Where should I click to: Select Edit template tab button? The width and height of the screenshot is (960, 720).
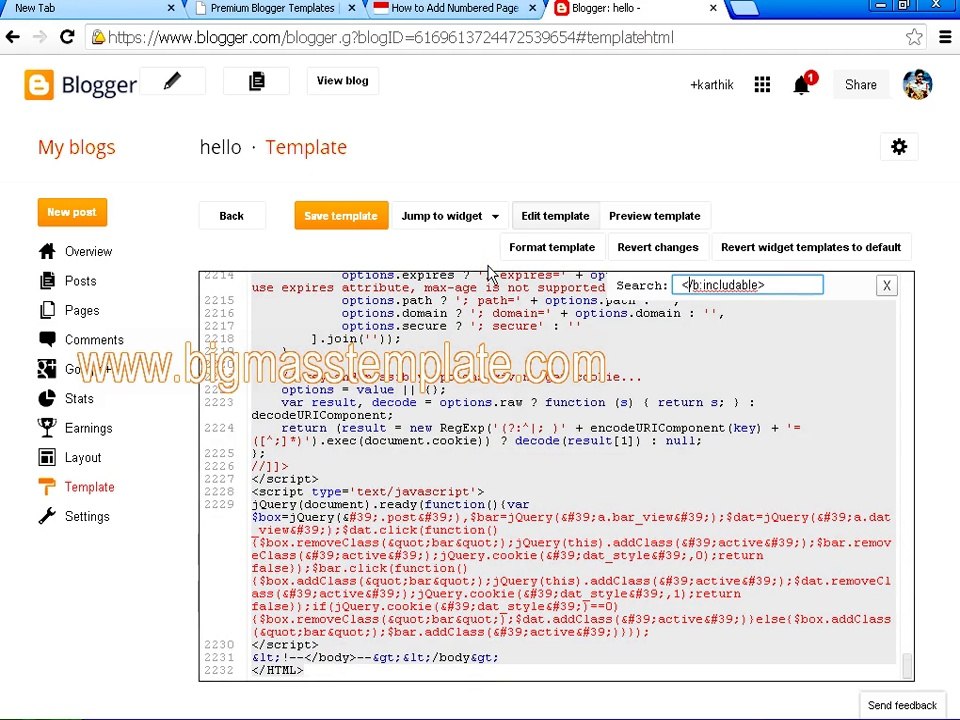(x=555, y=216)
